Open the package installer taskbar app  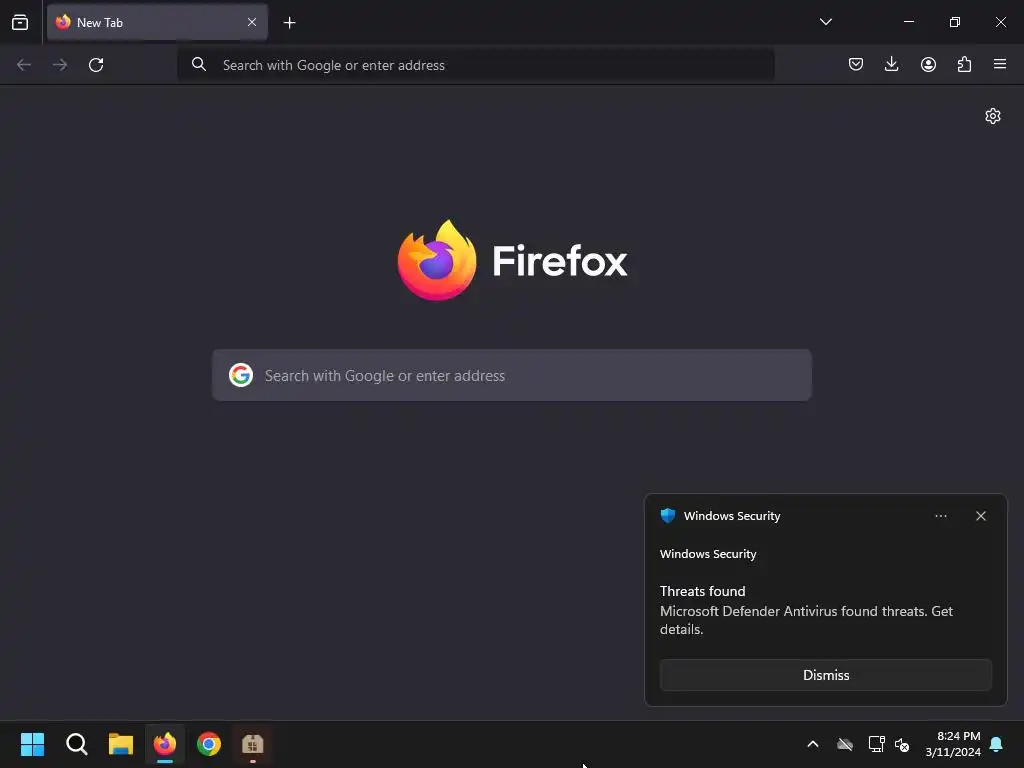pos(253,744)
